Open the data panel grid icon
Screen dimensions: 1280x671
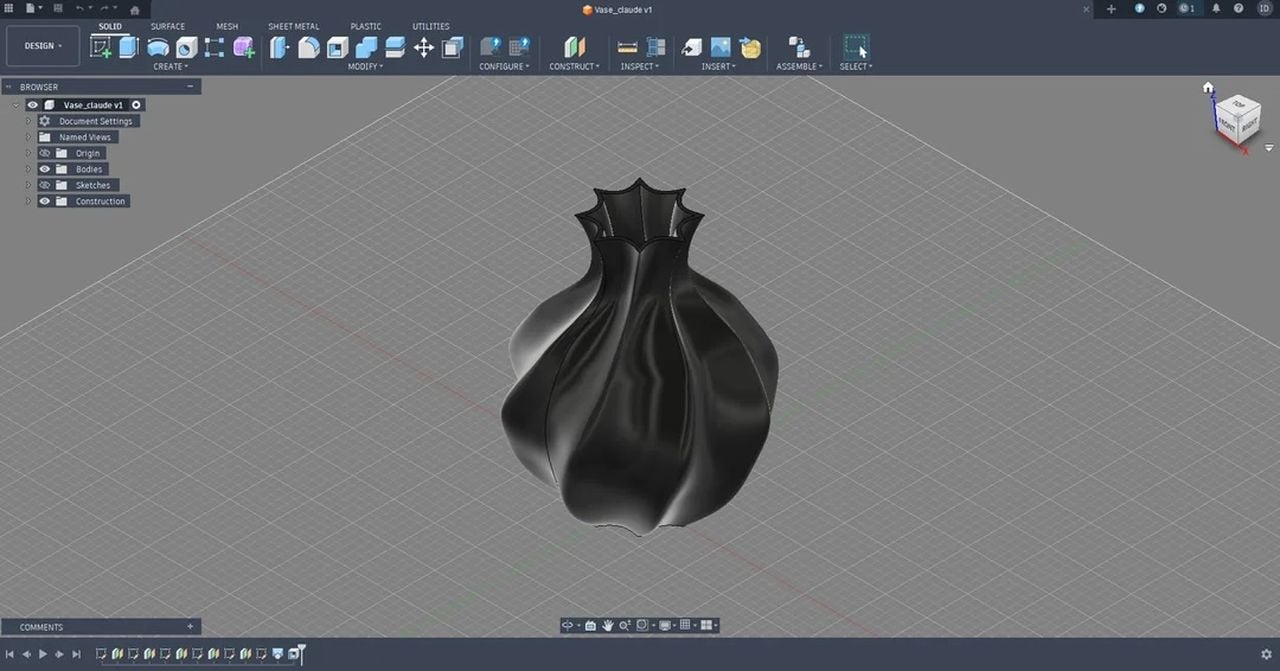(9, 8)
